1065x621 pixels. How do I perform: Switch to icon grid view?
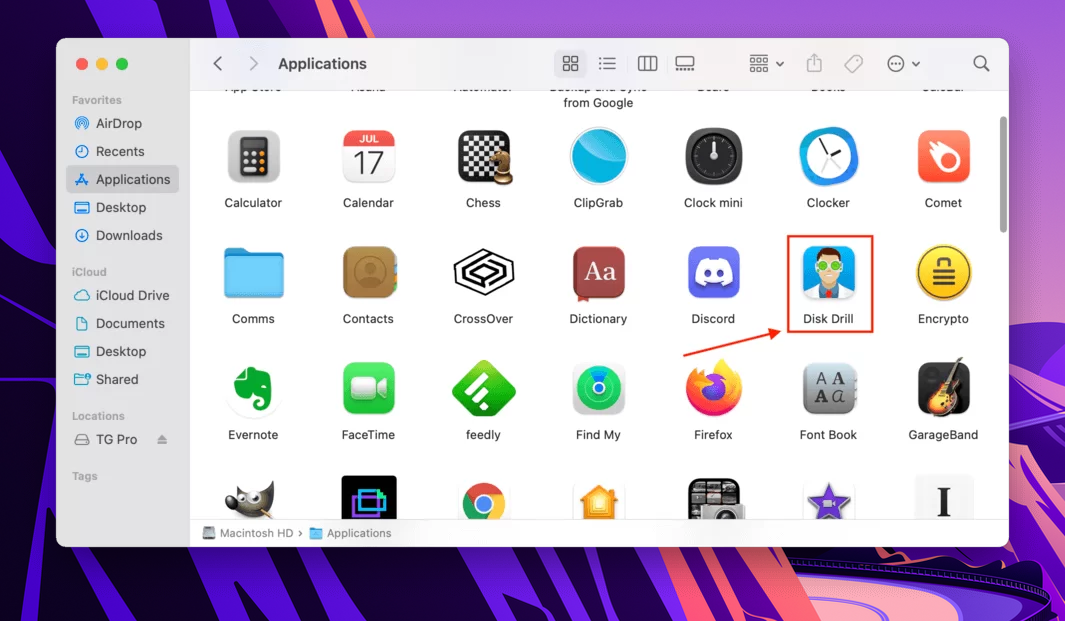point(571,64)
